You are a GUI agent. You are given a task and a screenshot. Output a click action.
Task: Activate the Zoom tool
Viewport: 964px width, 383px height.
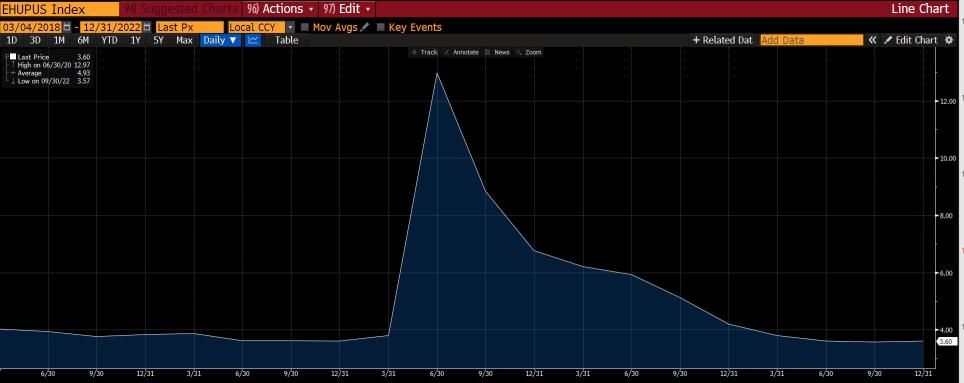pos(529,52)
